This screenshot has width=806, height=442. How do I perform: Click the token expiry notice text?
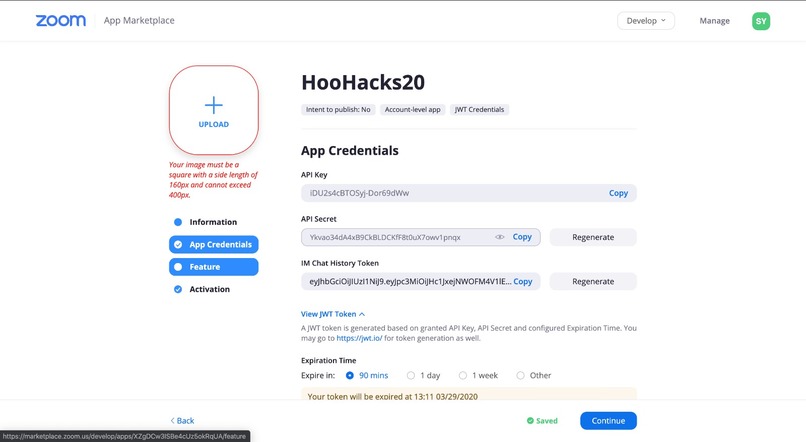coord(393,396)
